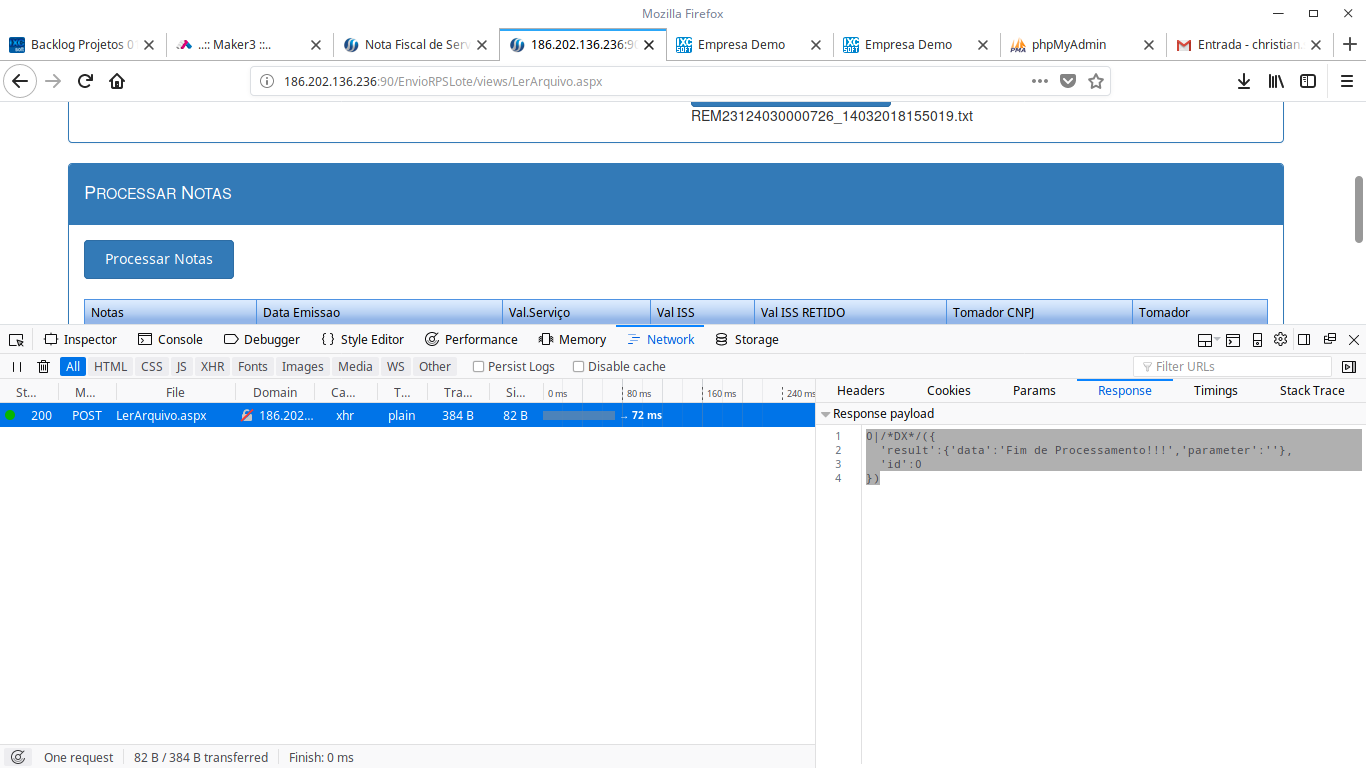Open the Performance panel

click(471, 339)
